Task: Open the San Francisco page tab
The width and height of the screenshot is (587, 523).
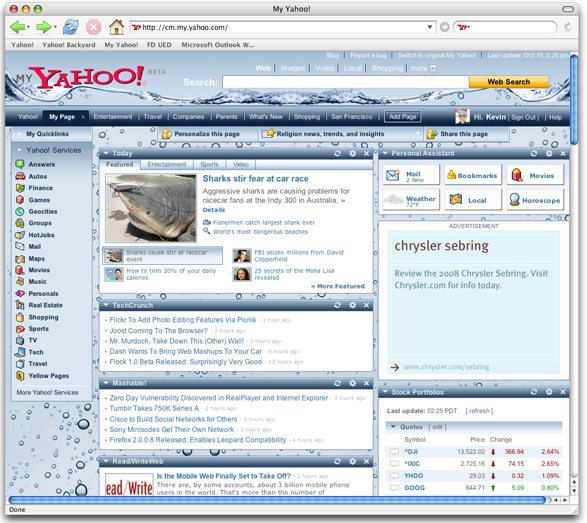Action: click(x=352, y=117)
